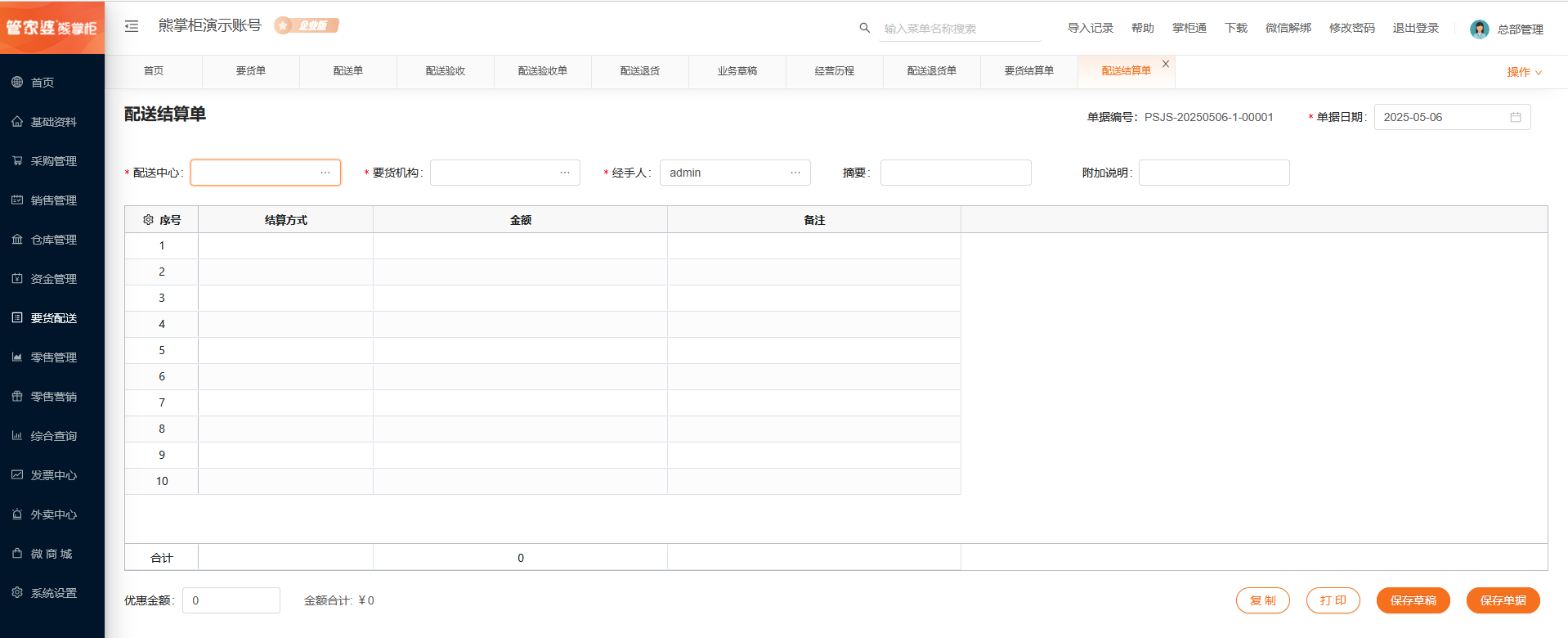This screenshot has width=1568, height=638.
Task: Switch to the 配送验收 tab
Action: click(x=446, y=71)
